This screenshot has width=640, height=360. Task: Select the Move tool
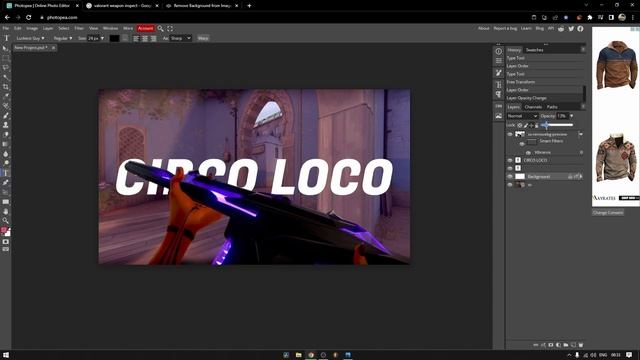coord(5,49)
